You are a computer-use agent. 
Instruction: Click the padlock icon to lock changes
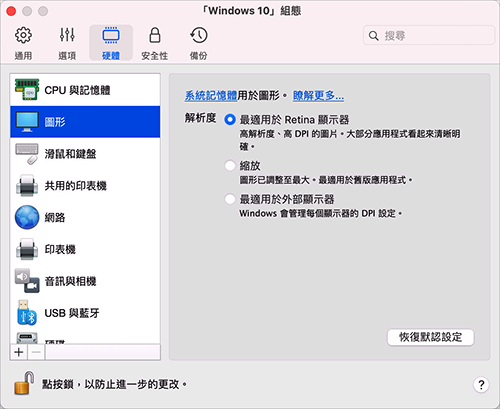24,383
